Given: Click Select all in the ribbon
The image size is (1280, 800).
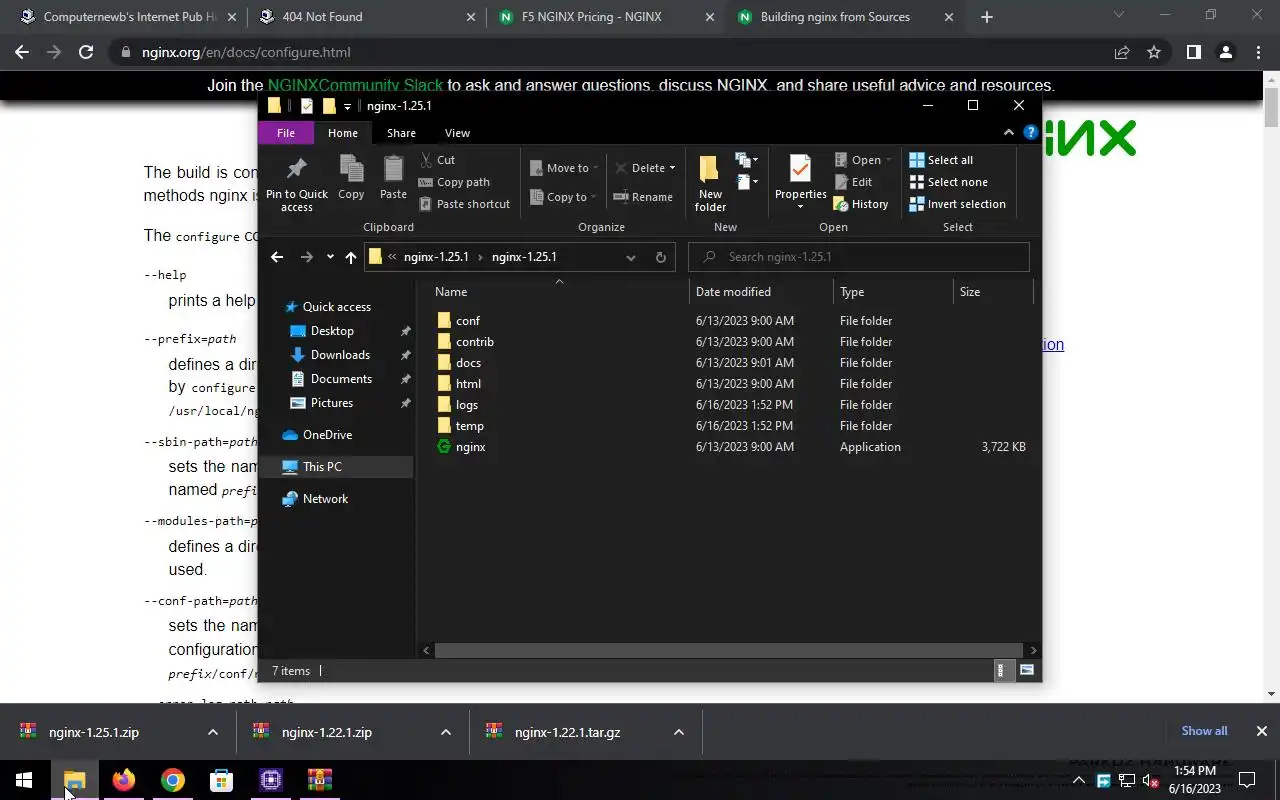Looking at the screenshot, I should 940,160.
